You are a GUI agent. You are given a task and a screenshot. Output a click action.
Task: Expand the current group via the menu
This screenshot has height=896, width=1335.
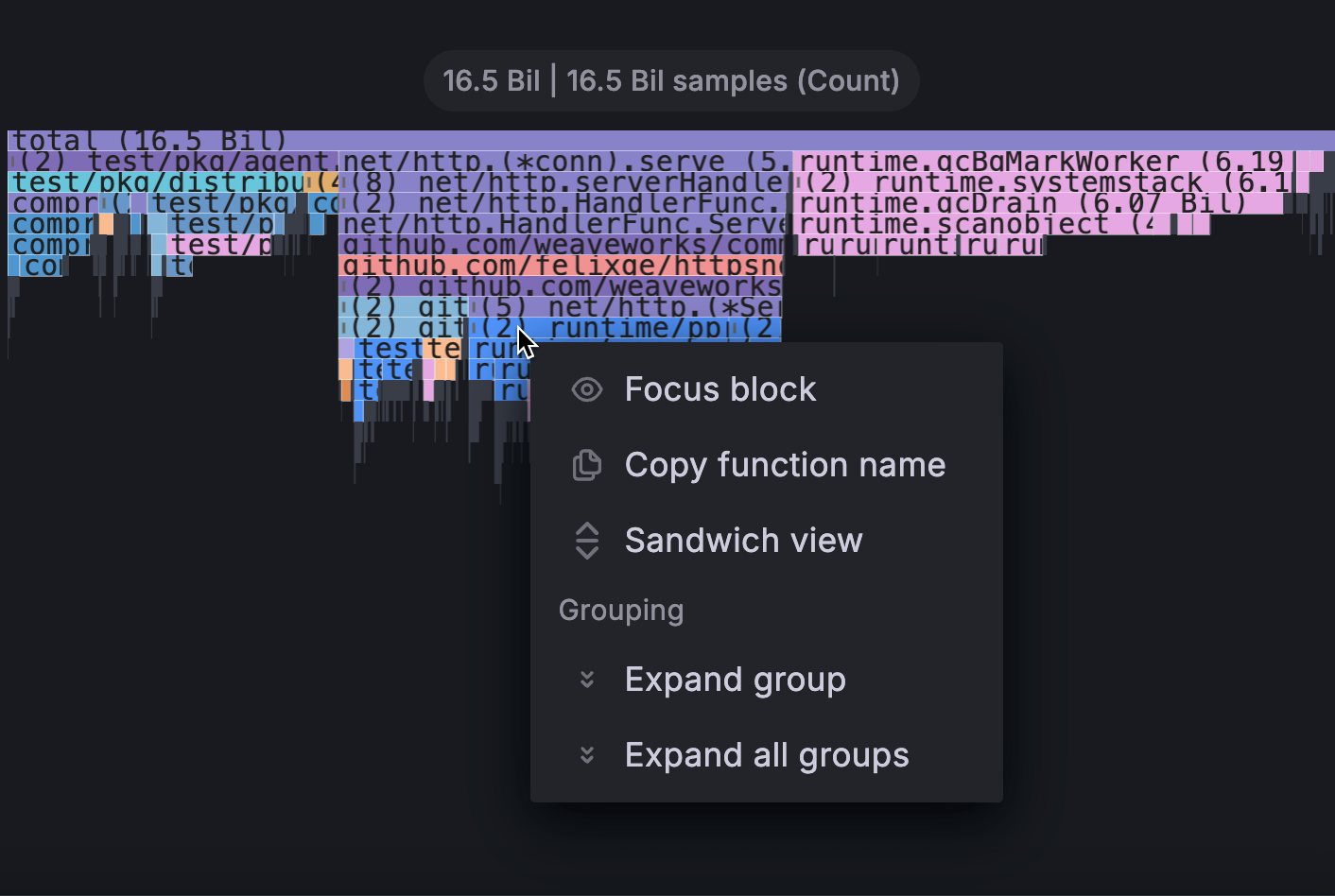[x=735, y=679]
